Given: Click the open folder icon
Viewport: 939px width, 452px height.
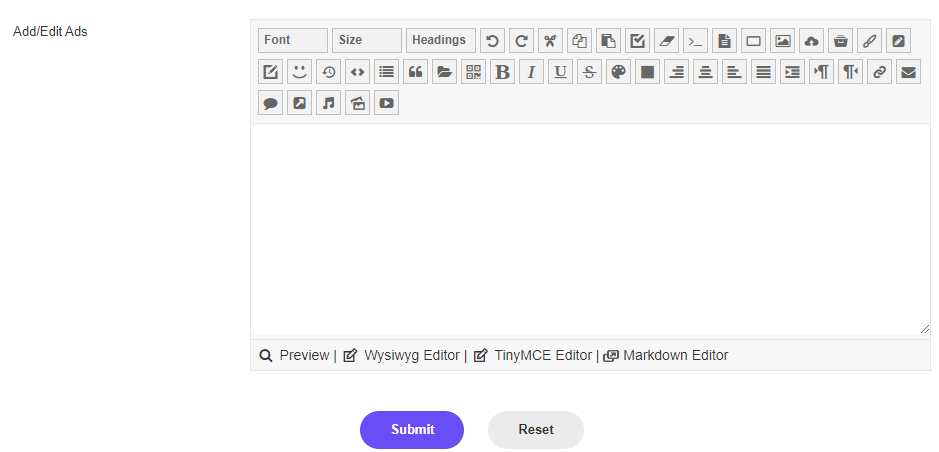Looking at the screenshot, I should click(445, 72).
